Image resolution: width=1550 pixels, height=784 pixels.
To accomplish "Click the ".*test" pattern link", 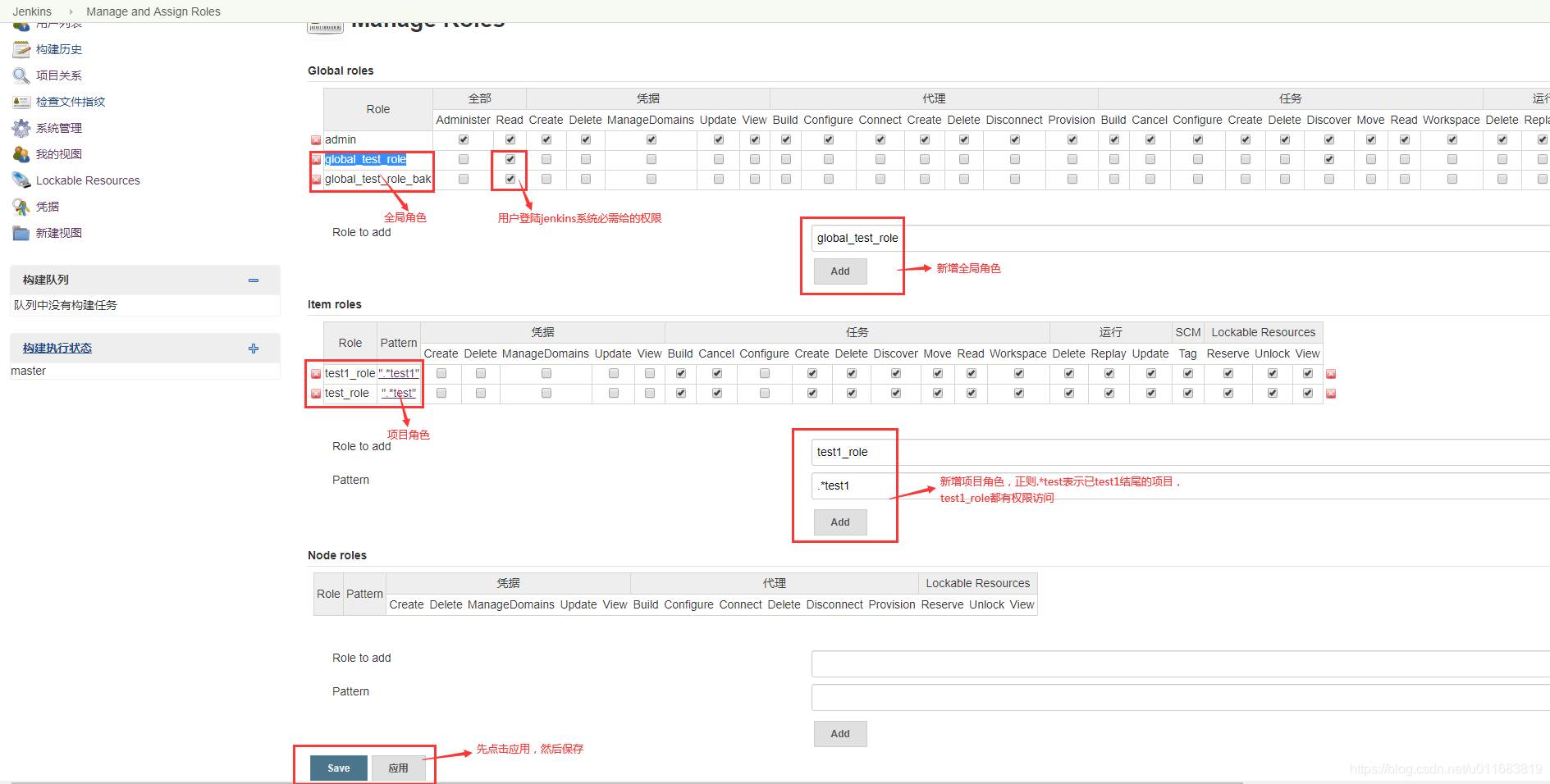I will click(399, 394).
